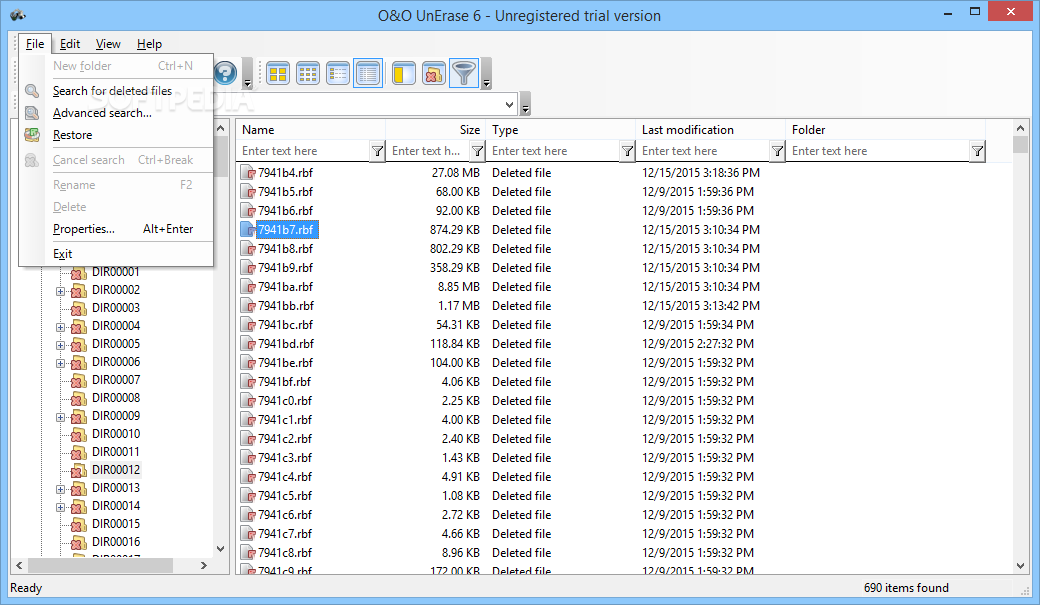Viewport: 1040px width, 605px height.
Task: Choose Exit from the File menu
Action: click(x=116, y=254)
